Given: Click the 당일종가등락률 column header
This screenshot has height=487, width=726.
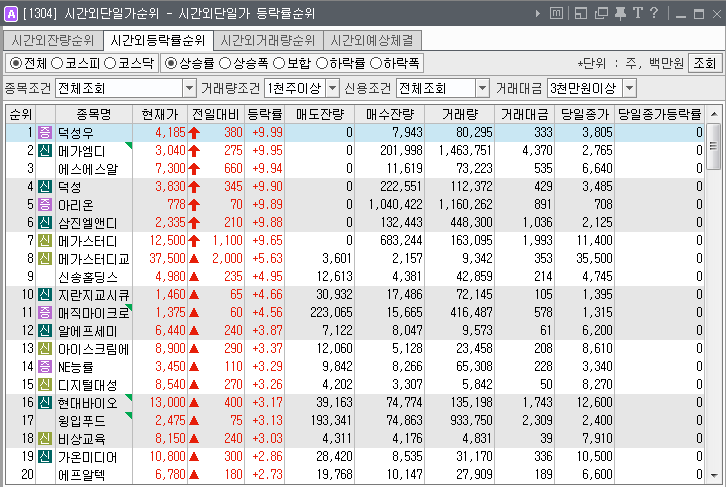Looking at the screenshot, I should point(659,114).
